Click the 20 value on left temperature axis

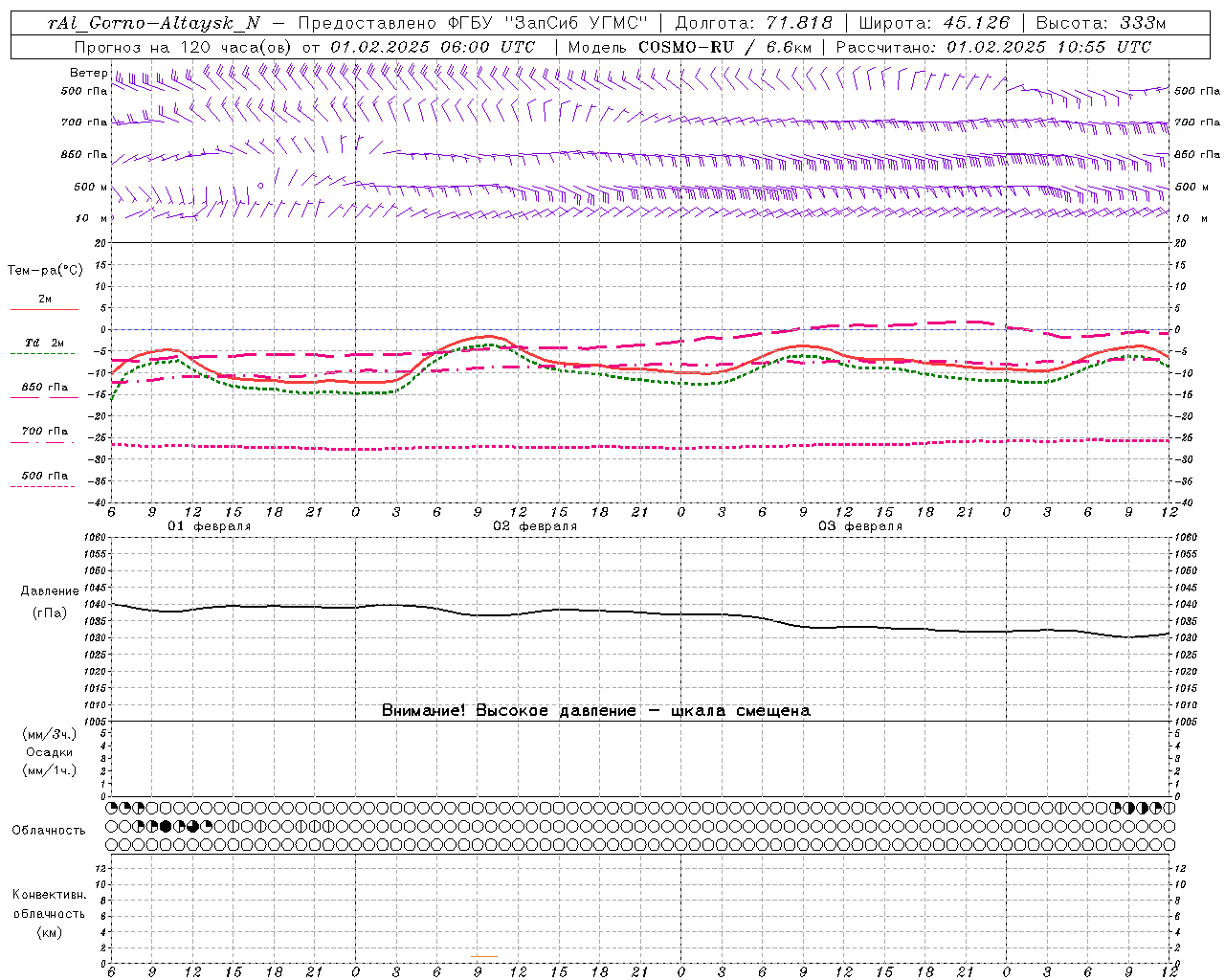[101, 243]
